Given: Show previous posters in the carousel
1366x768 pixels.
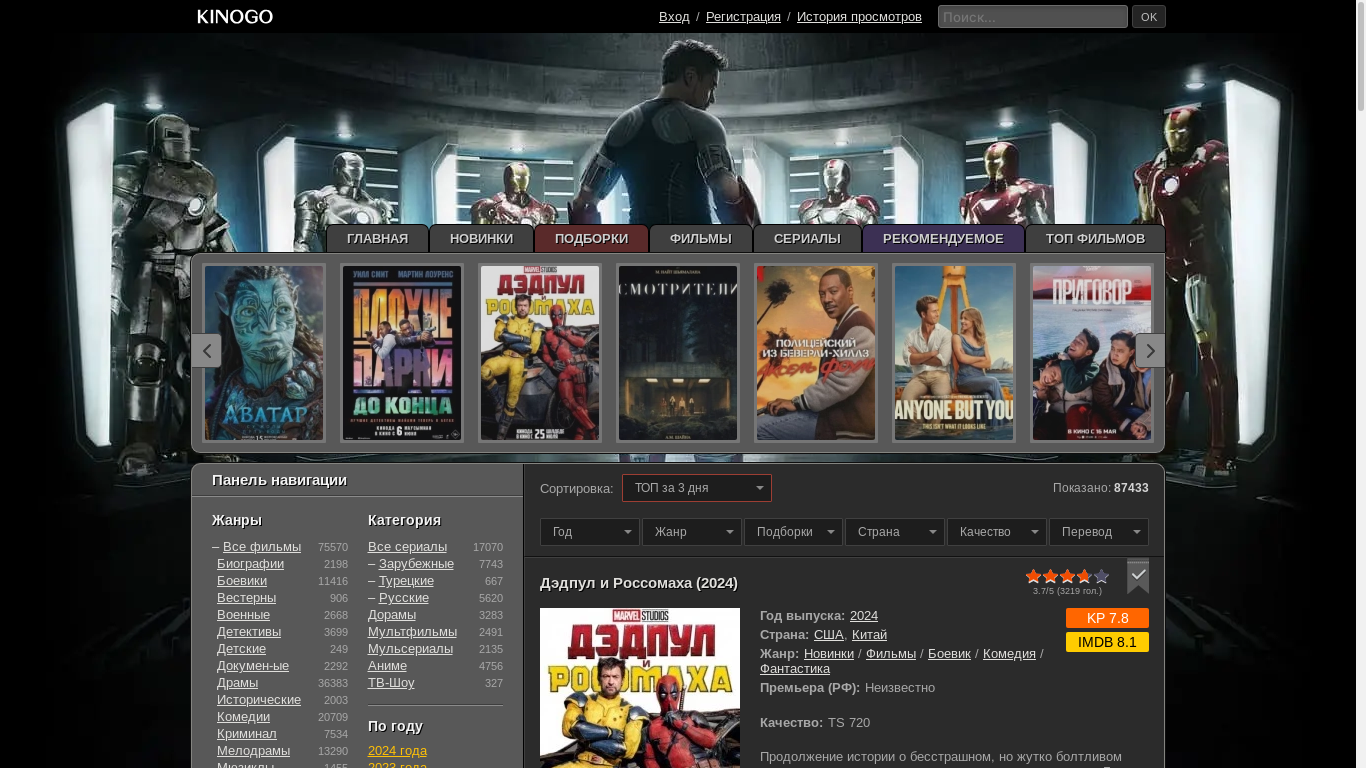Looking at the screenshot, I should tap(206, 350).
